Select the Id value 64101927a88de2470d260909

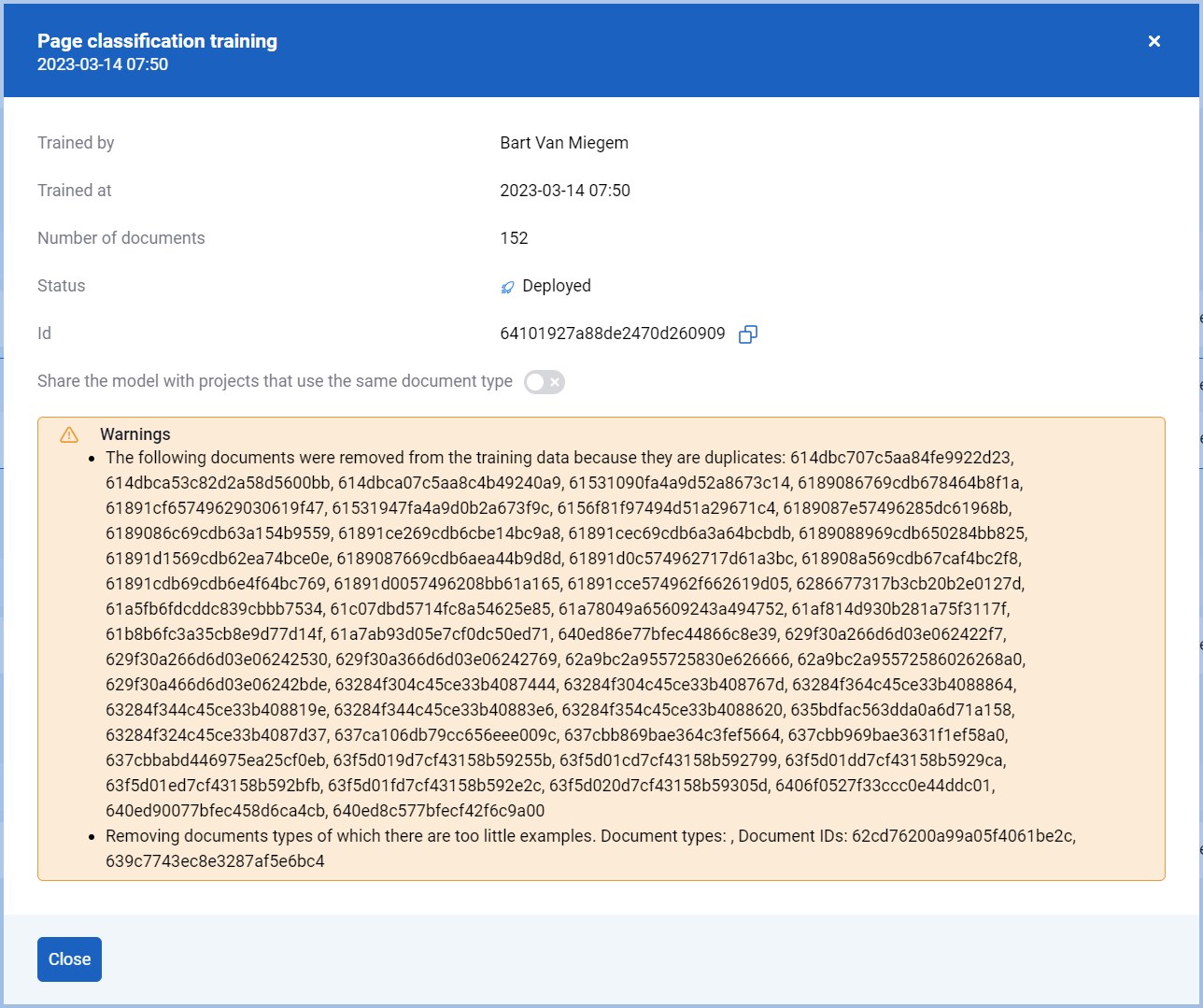pos(613,334)
